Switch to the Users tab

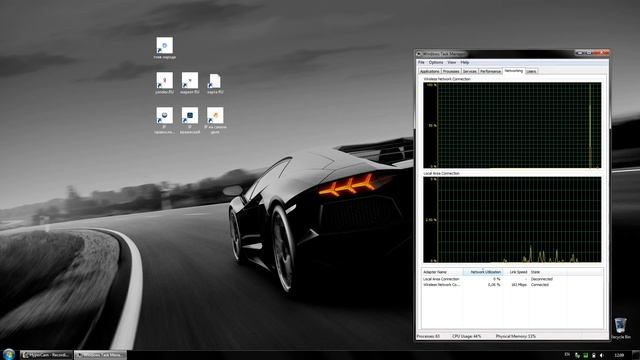coord(531,71)
